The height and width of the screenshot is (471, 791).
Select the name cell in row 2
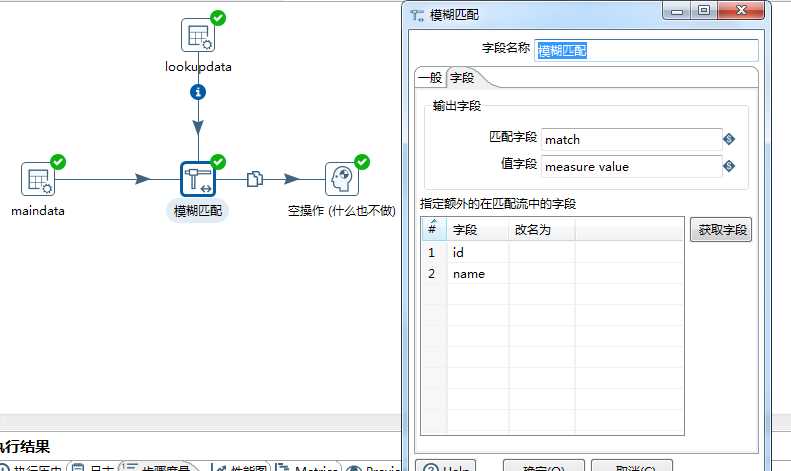click(478, 273)
